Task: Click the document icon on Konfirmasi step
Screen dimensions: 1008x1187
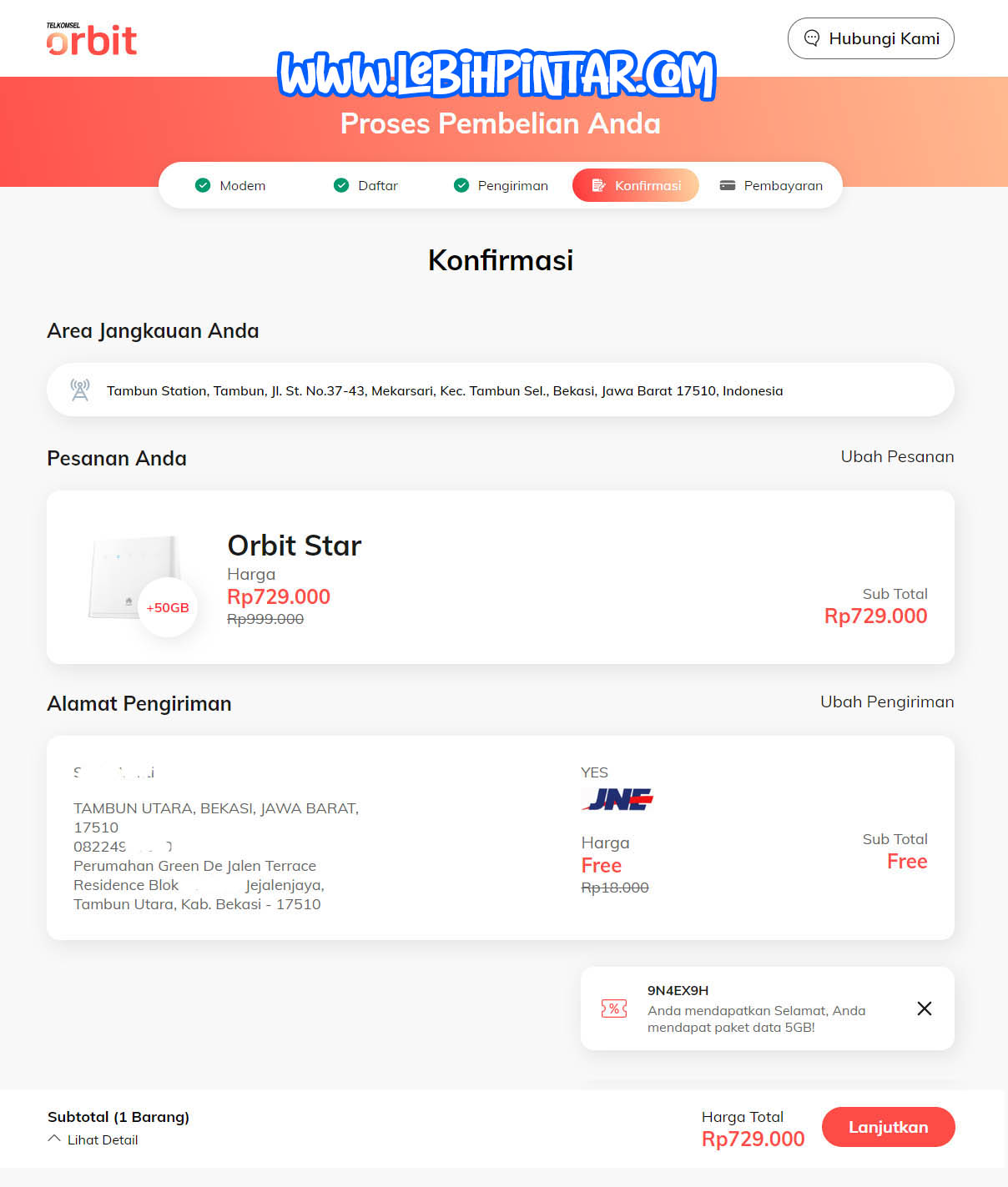Action: tap(597, 185)
